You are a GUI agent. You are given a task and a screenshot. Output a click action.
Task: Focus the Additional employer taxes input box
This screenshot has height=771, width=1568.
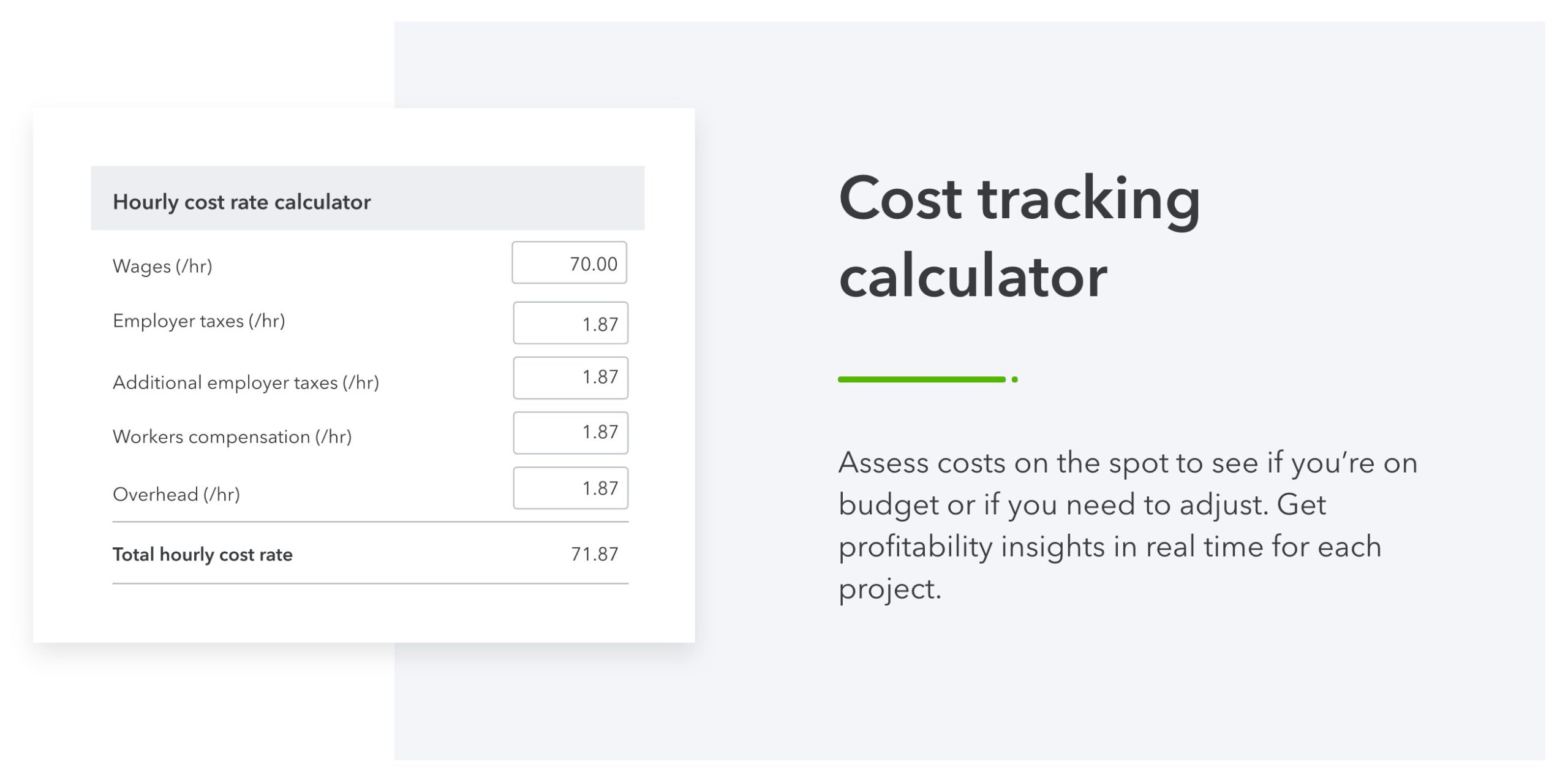point(570,378)
